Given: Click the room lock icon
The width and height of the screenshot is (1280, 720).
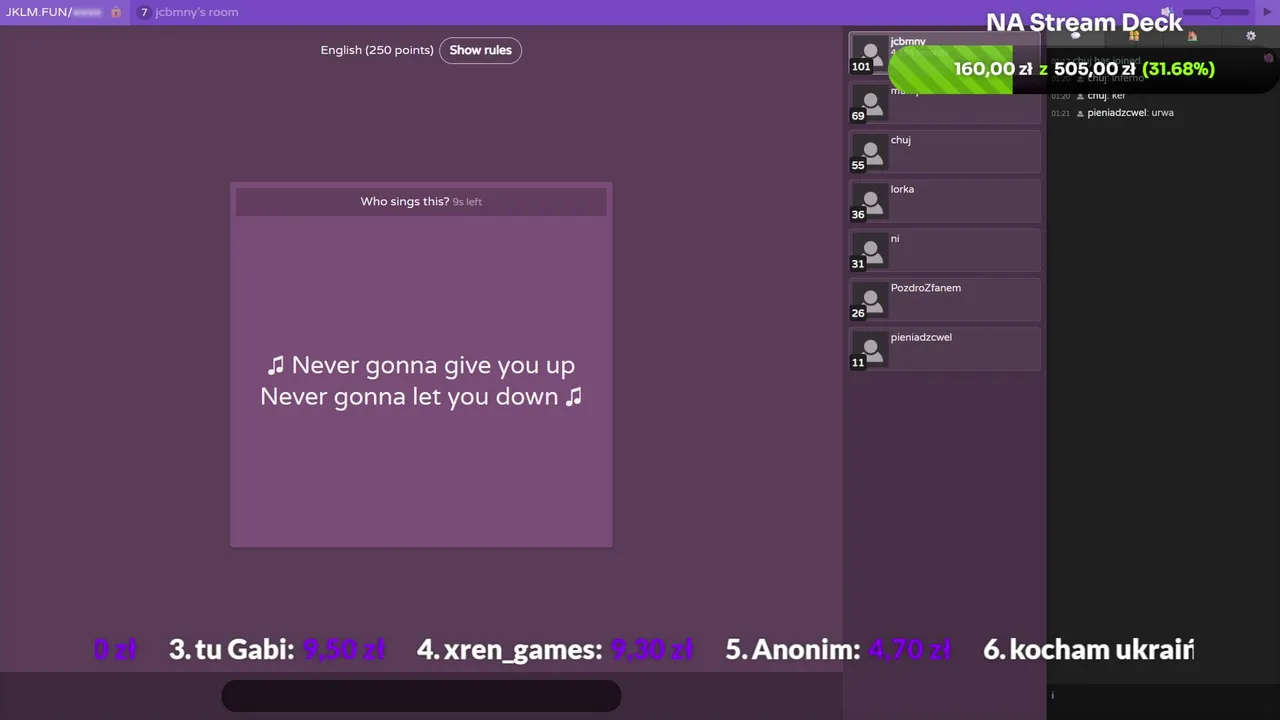Looking at the screenshot, I should click(x=116, y=12).
